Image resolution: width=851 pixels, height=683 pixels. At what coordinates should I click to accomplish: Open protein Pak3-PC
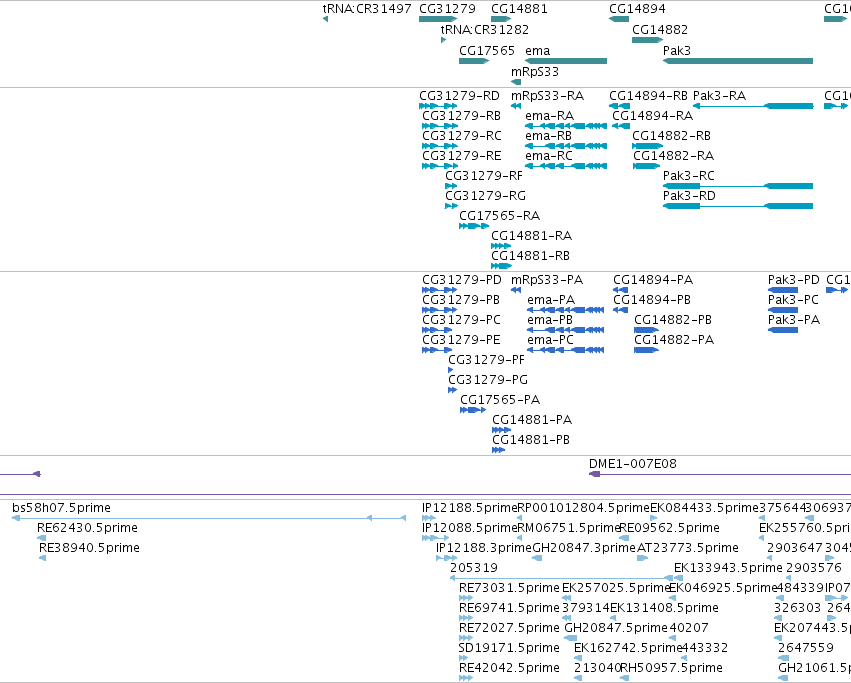pos(793,300)
